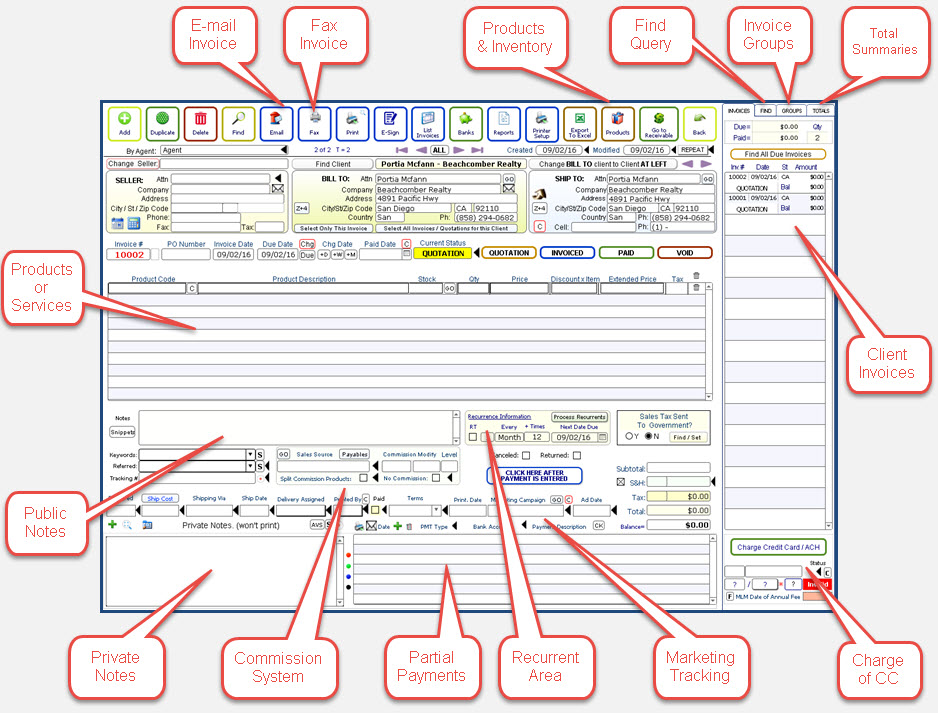Switch to the TOTALS tab

click(820, 110)
